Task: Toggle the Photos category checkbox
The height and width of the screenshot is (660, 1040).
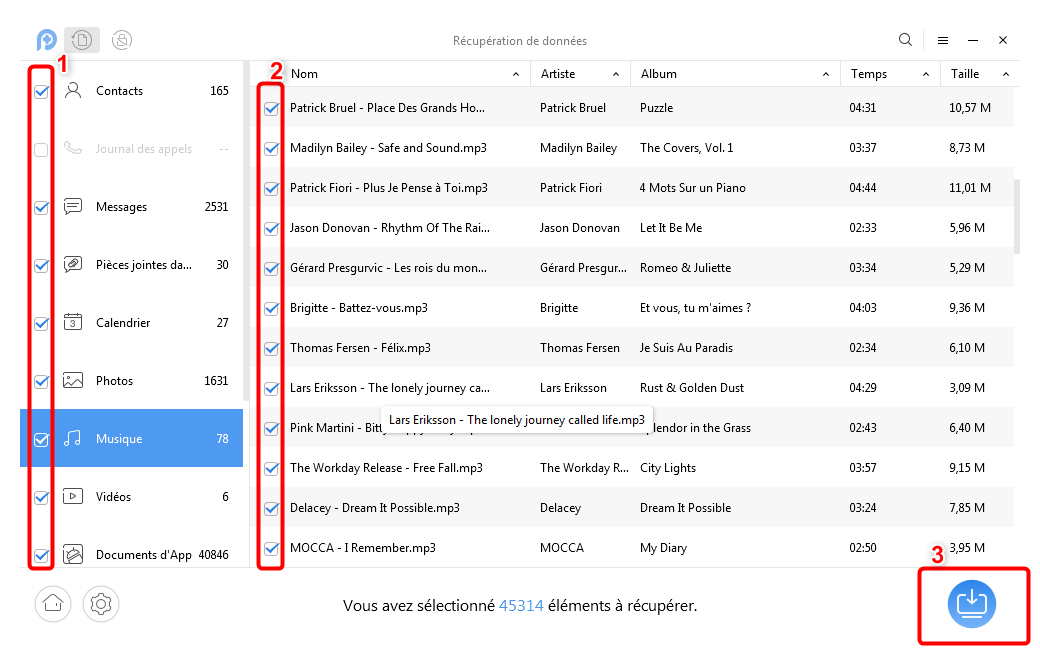Action: click(41, 381)
